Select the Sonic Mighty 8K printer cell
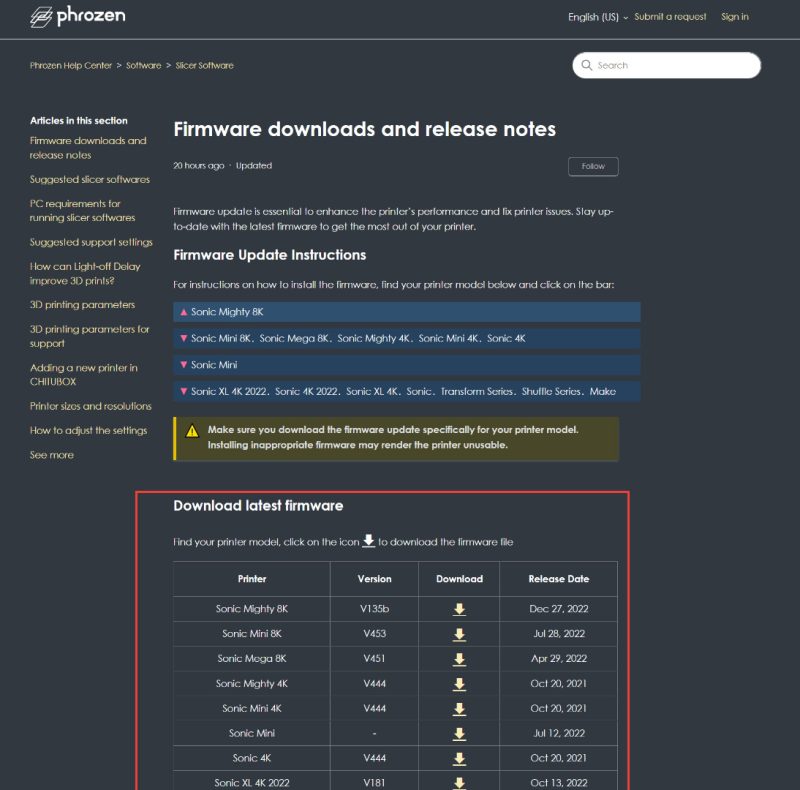 coord(252,609)
